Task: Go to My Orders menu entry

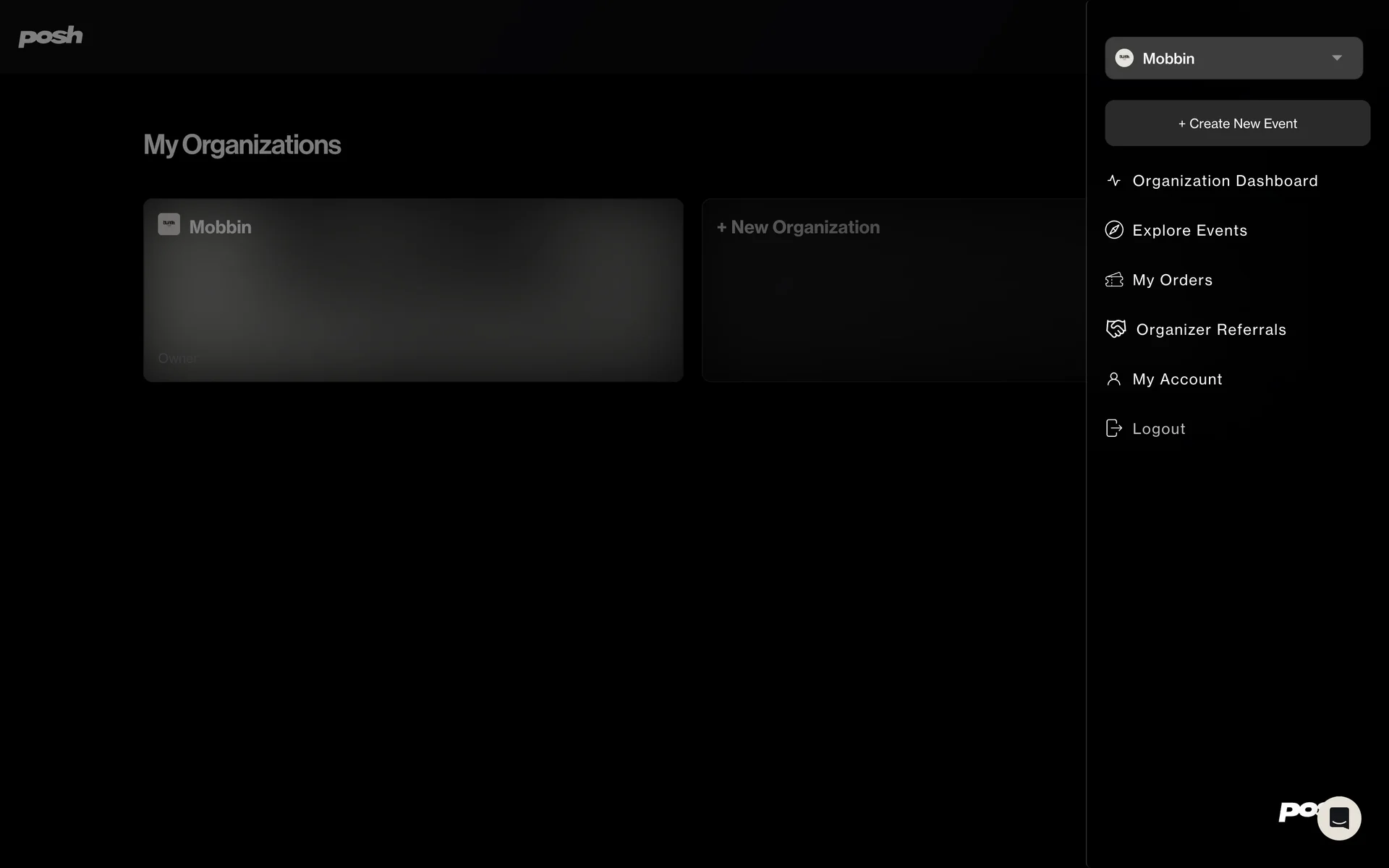Action: click(1172, 280)
